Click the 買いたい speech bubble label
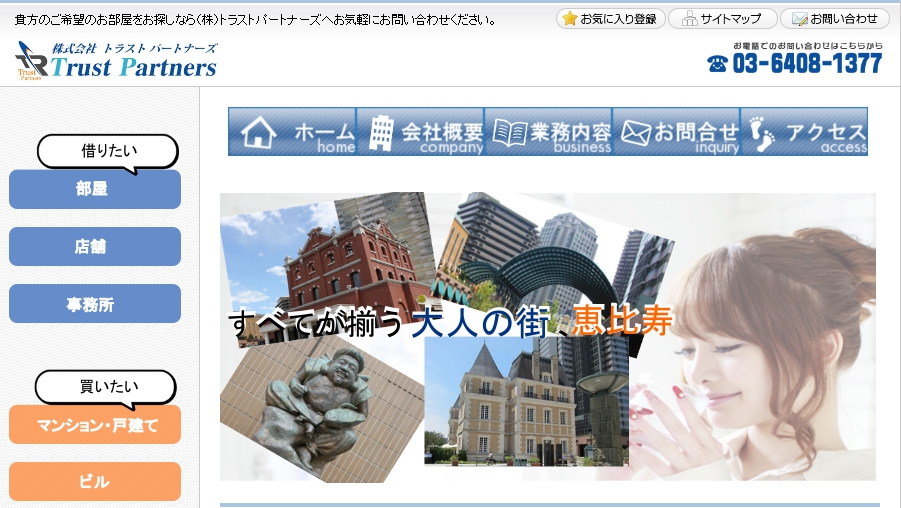The image size is (901, 508). tap(106, 387)
